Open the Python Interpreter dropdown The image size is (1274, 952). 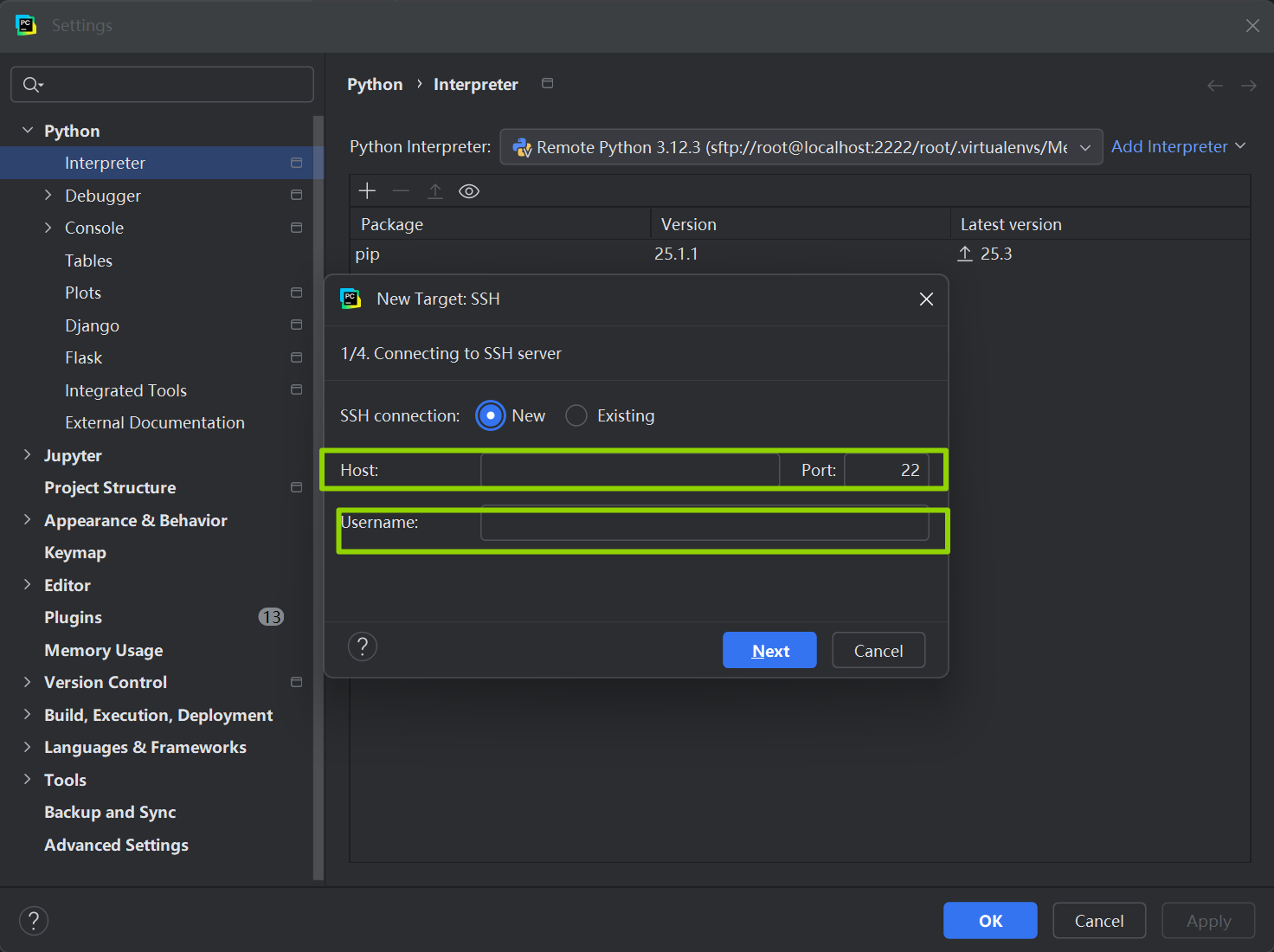(x=801, y=147)
